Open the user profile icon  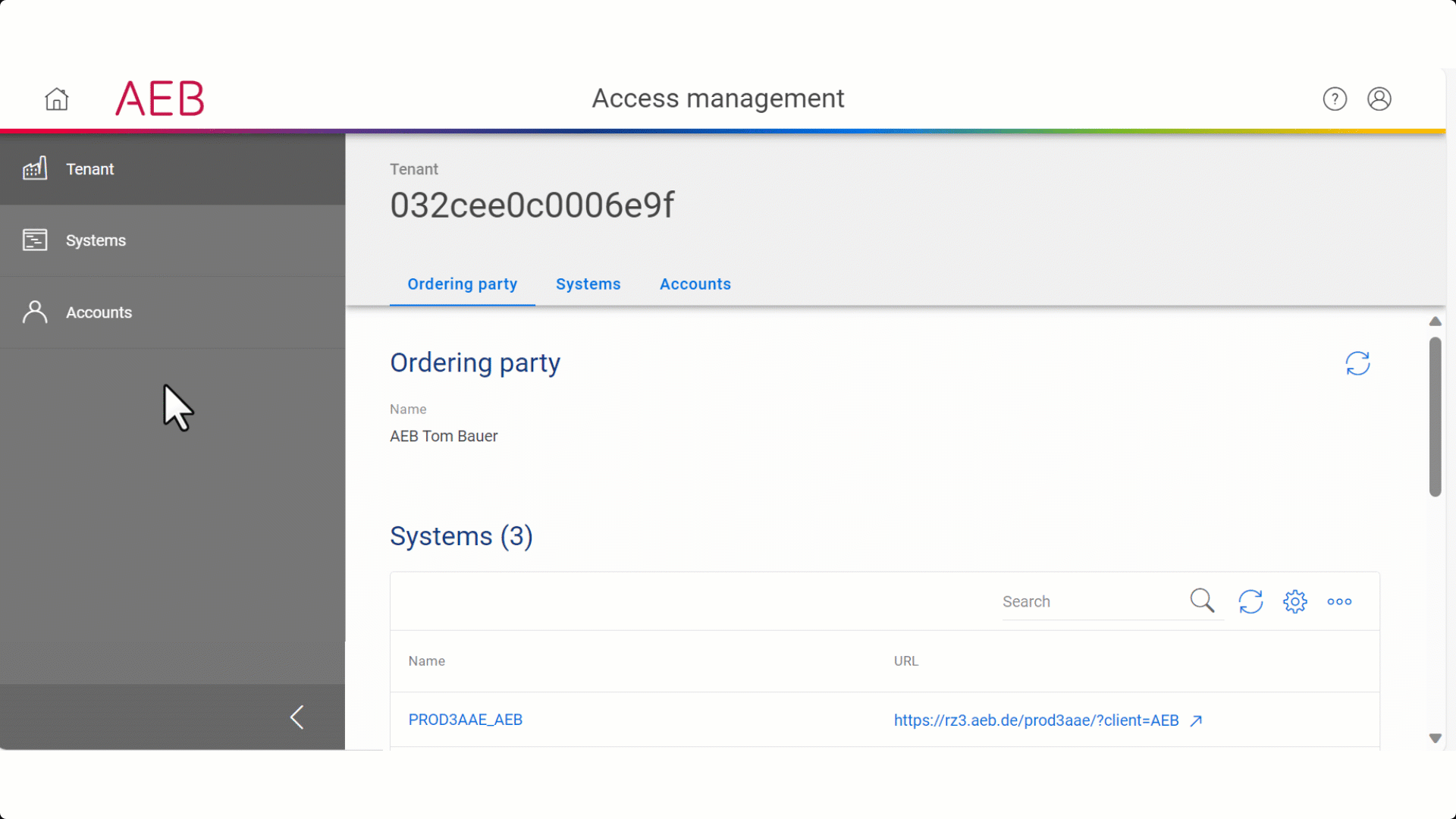(x=1379, y=99)
